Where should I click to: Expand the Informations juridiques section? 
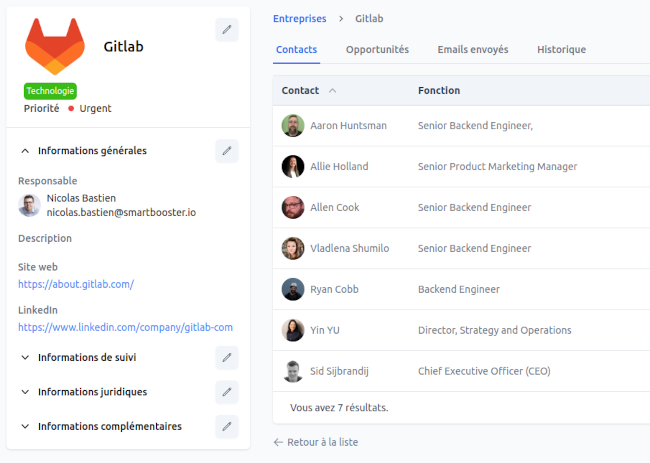coord(25,392)
